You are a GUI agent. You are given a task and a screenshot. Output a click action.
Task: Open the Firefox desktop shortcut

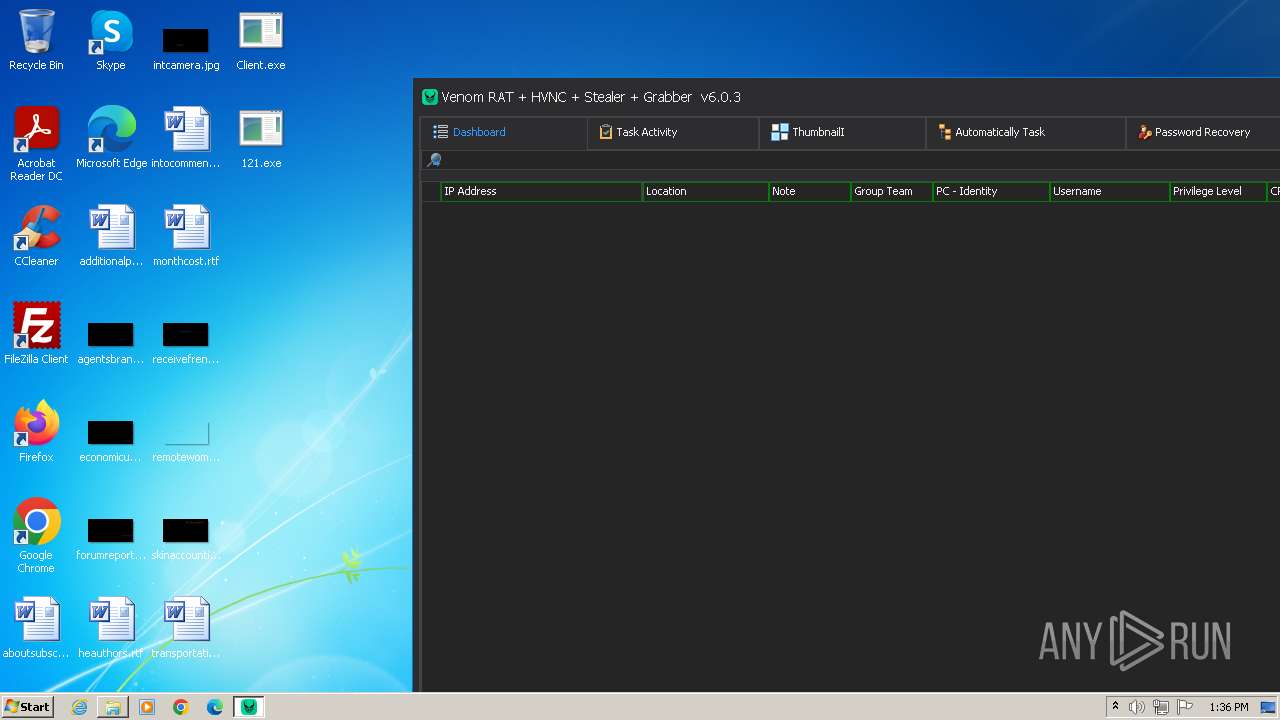36,433
